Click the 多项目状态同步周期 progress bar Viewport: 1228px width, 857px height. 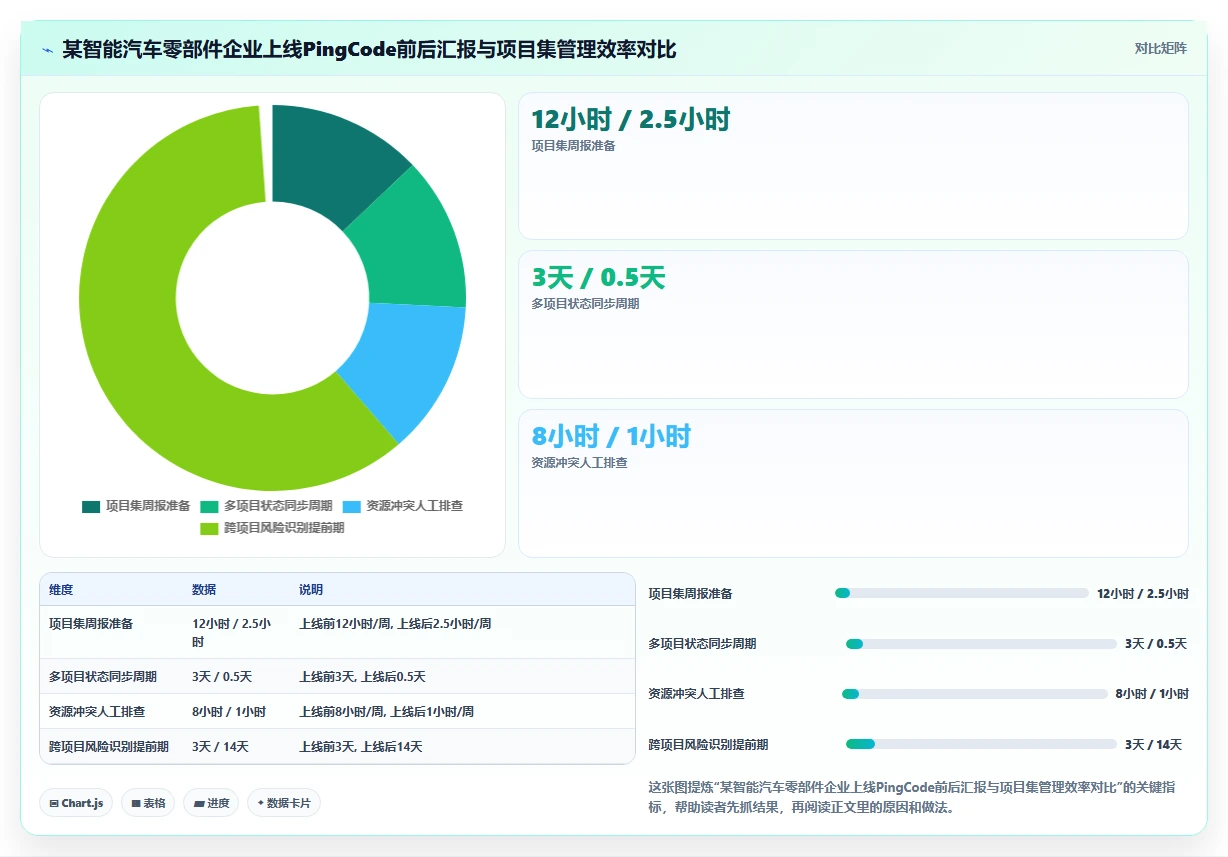click(981, 644)
